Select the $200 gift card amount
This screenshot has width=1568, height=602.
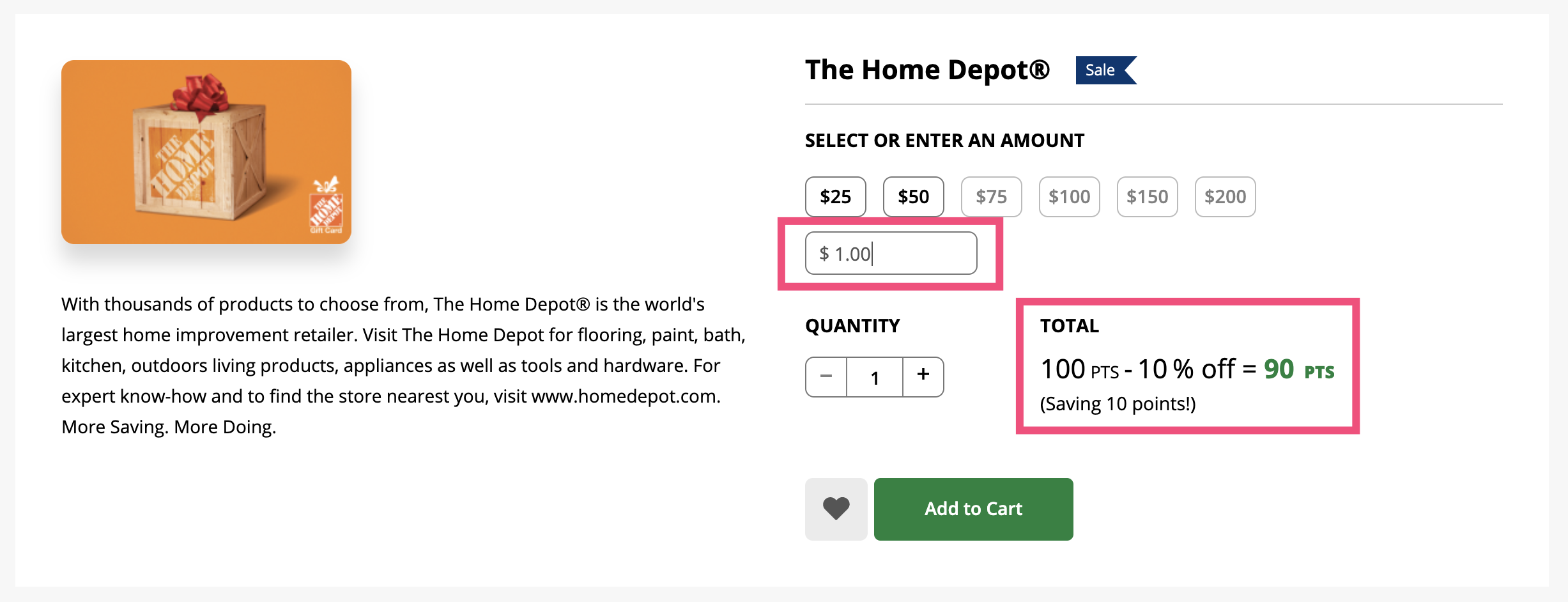(x=1225, y=197)
